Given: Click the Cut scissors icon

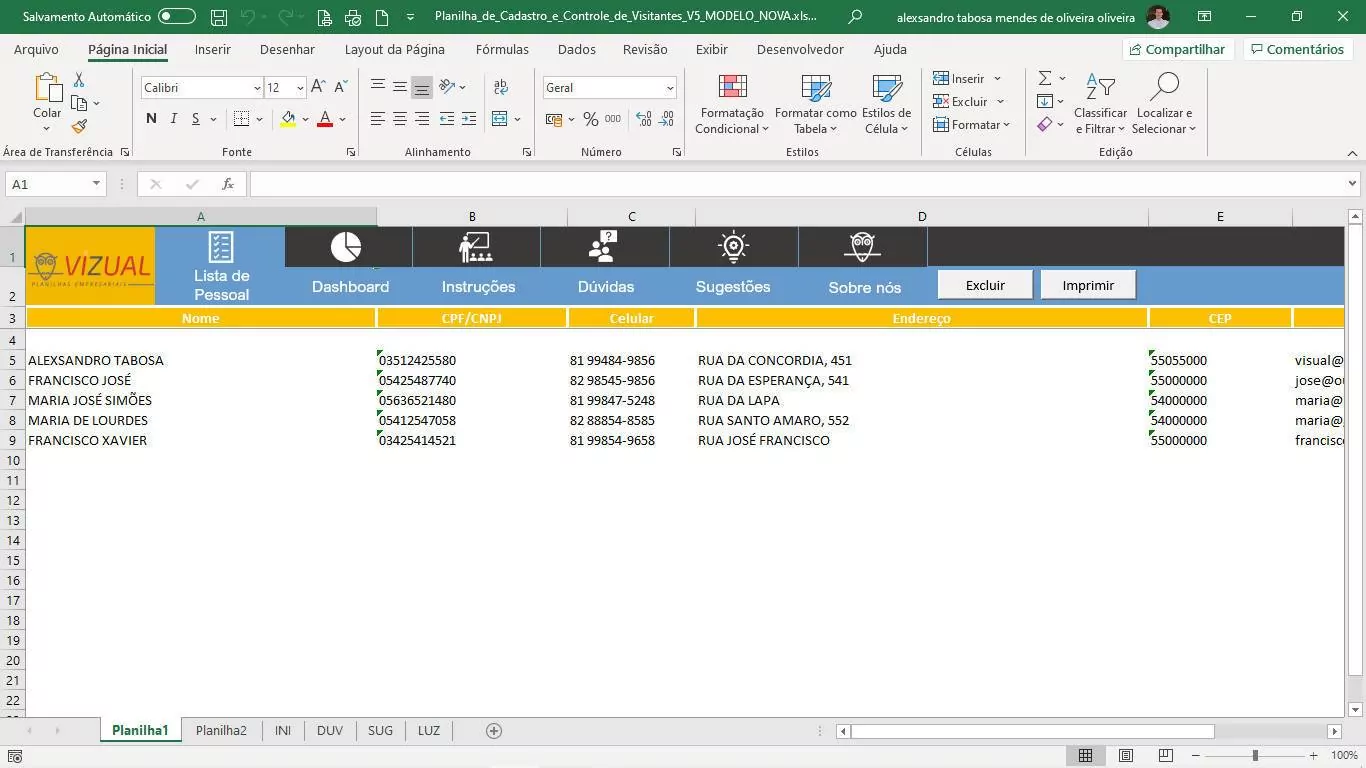Looking at the screenshot, I should [x=79, y=80].
